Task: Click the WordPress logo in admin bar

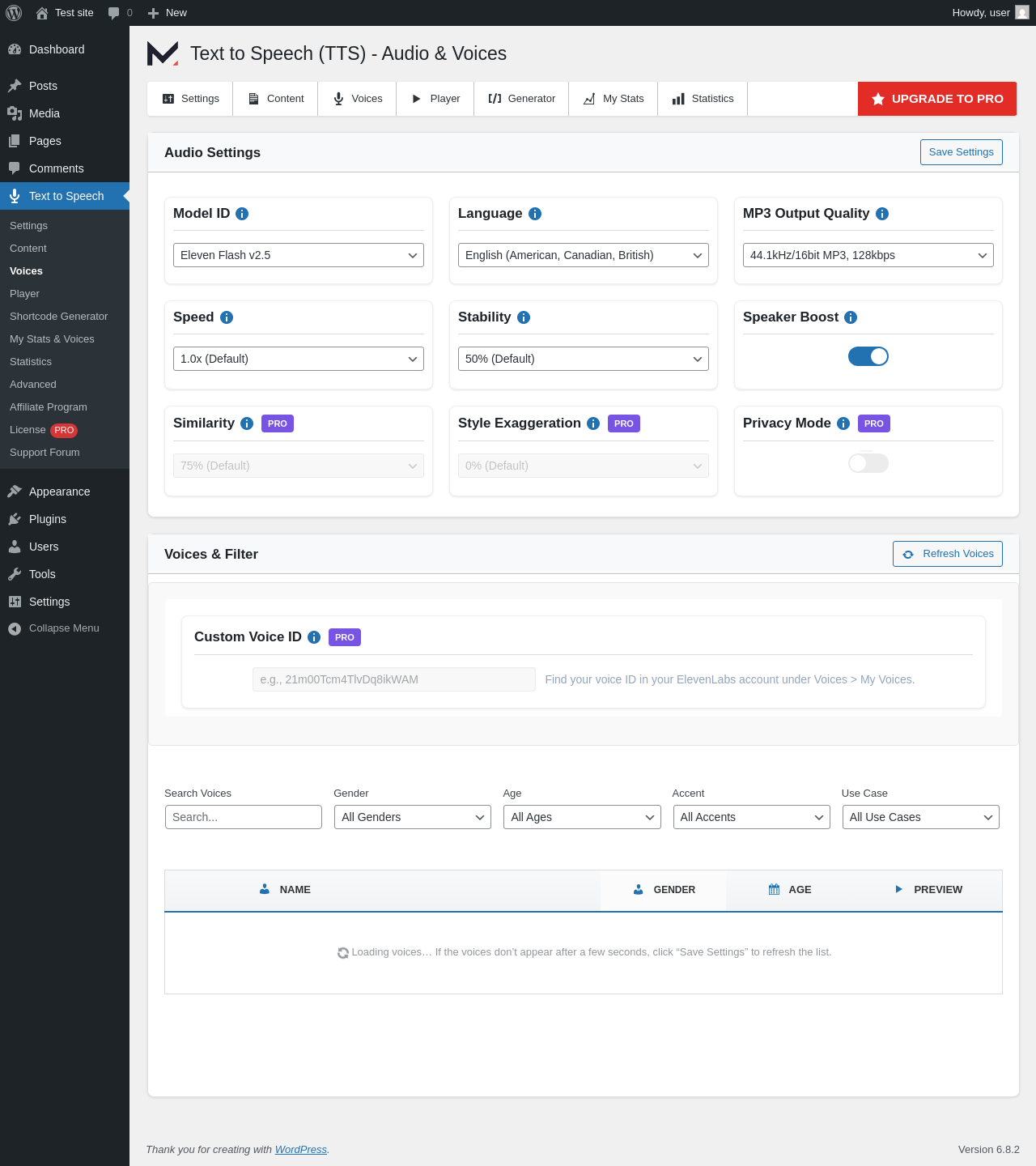Action: [14, 13]
